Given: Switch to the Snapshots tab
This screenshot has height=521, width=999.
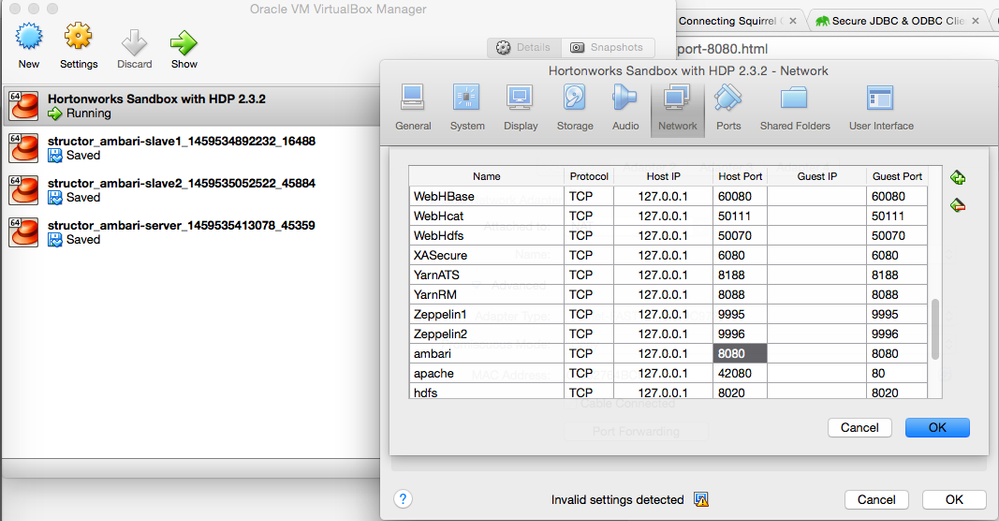Looking at the screenshot, I should (x=606, y=47).
